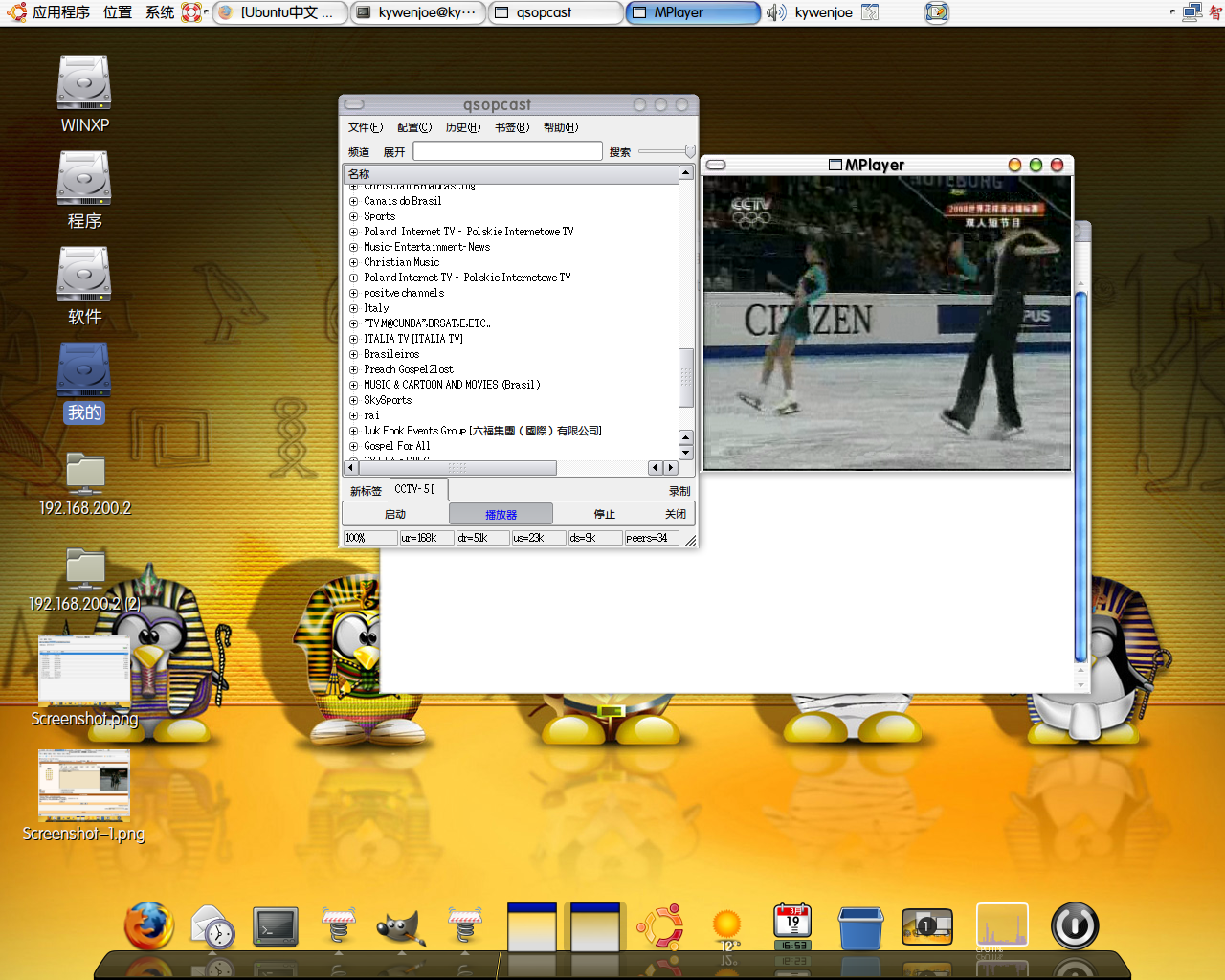This screenshot has height=980, width=1225.
Task: Click the slider next to 搜索
Action: click(666, 151)
